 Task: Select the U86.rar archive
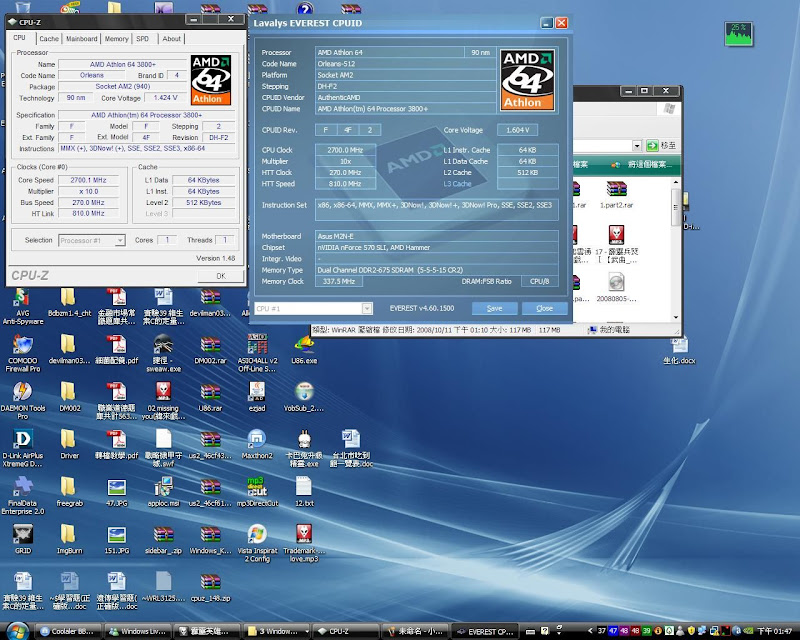coord(210,397)
